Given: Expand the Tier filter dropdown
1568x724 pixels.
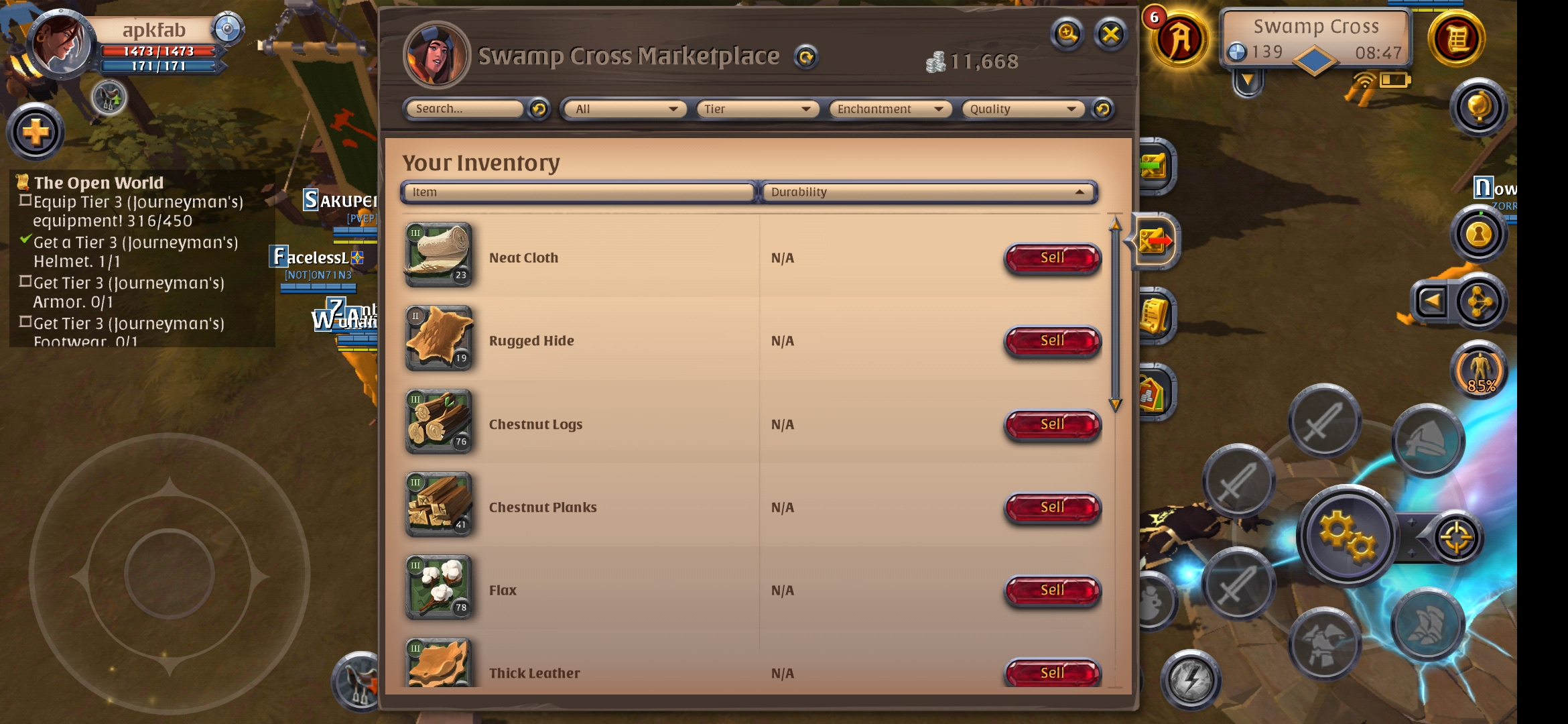Looking at the screenshot, I should click(x=757, y=109).
